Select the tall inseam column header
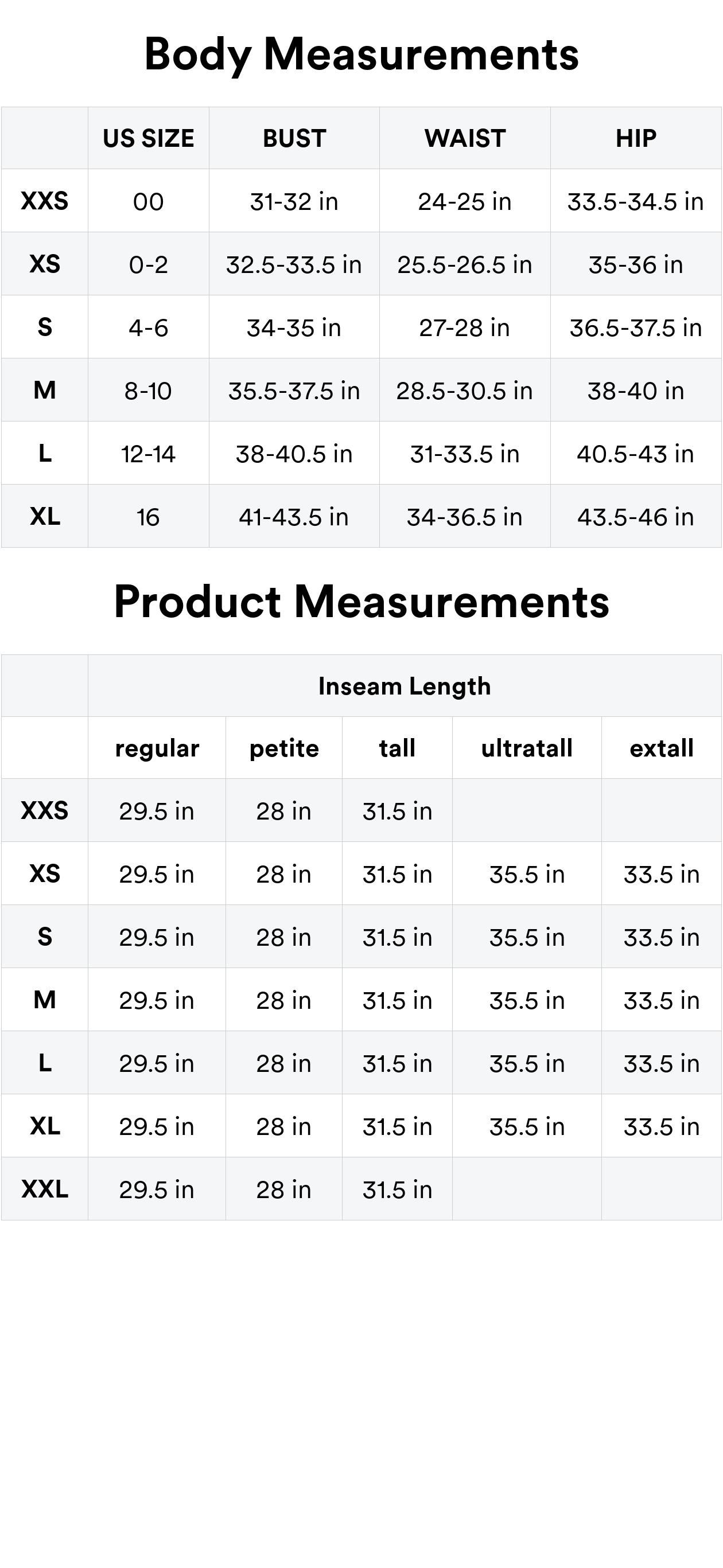 (397, 748)
